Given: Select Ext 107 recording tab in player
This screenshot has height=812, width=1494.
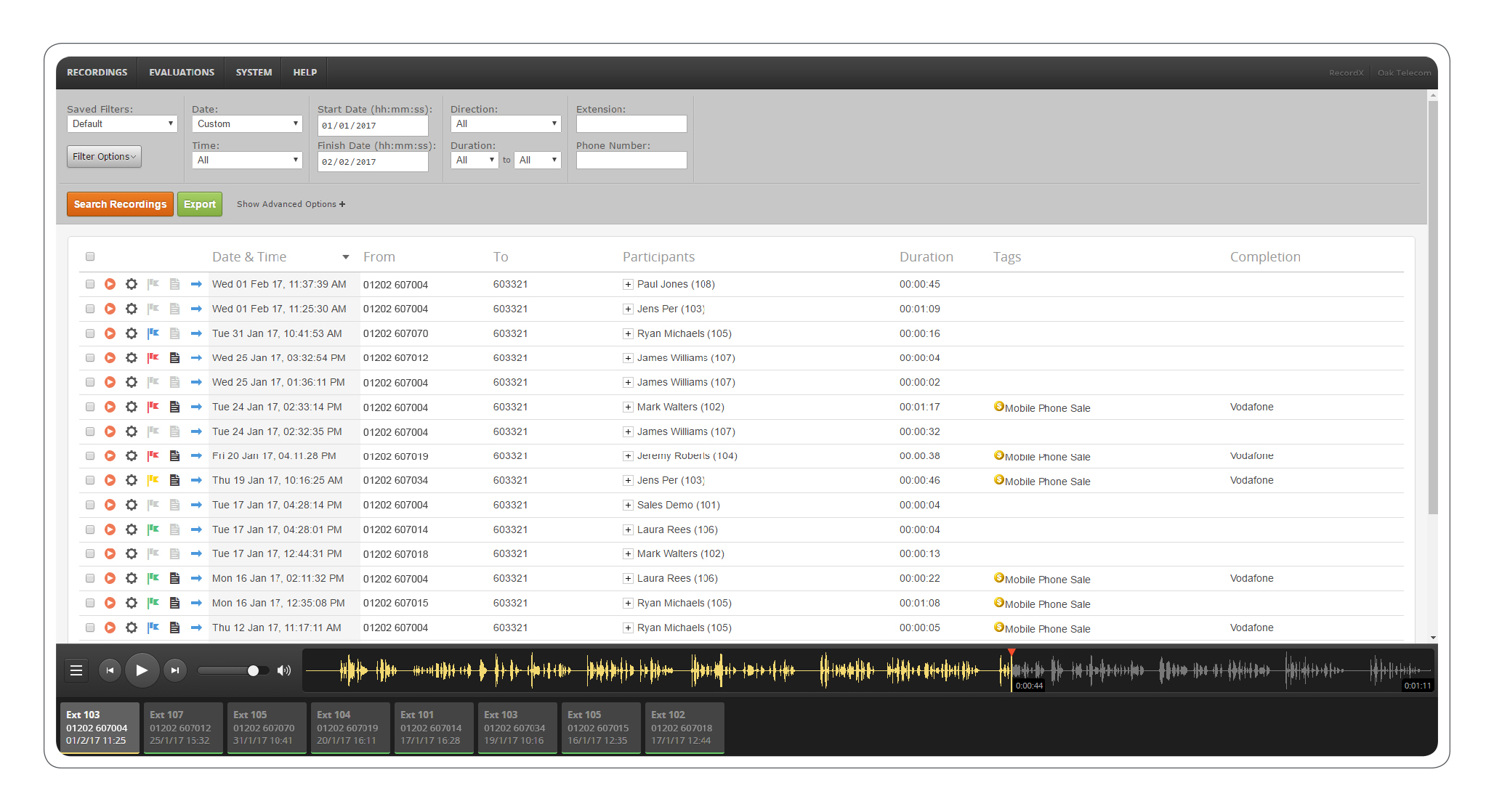Looking at the screenshot, I should [183, 728].
